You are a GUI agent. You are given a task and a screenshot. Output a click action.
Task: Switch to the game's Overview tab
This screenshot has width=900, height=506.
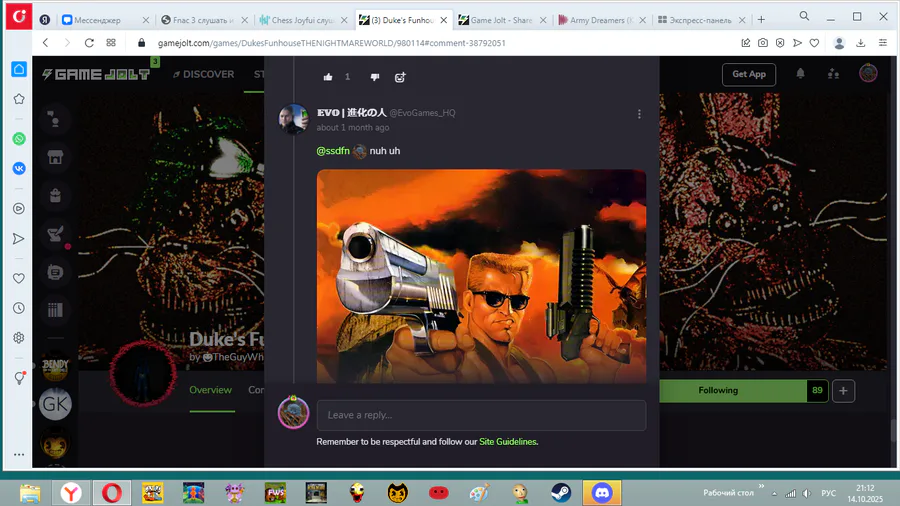211,390
